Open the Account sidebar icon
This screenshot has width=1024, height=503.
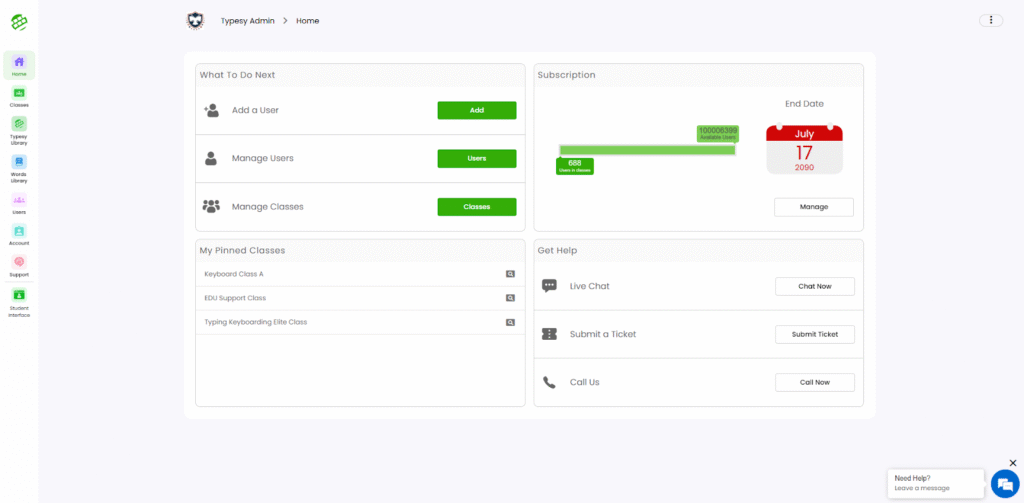(x=19, y=232)
